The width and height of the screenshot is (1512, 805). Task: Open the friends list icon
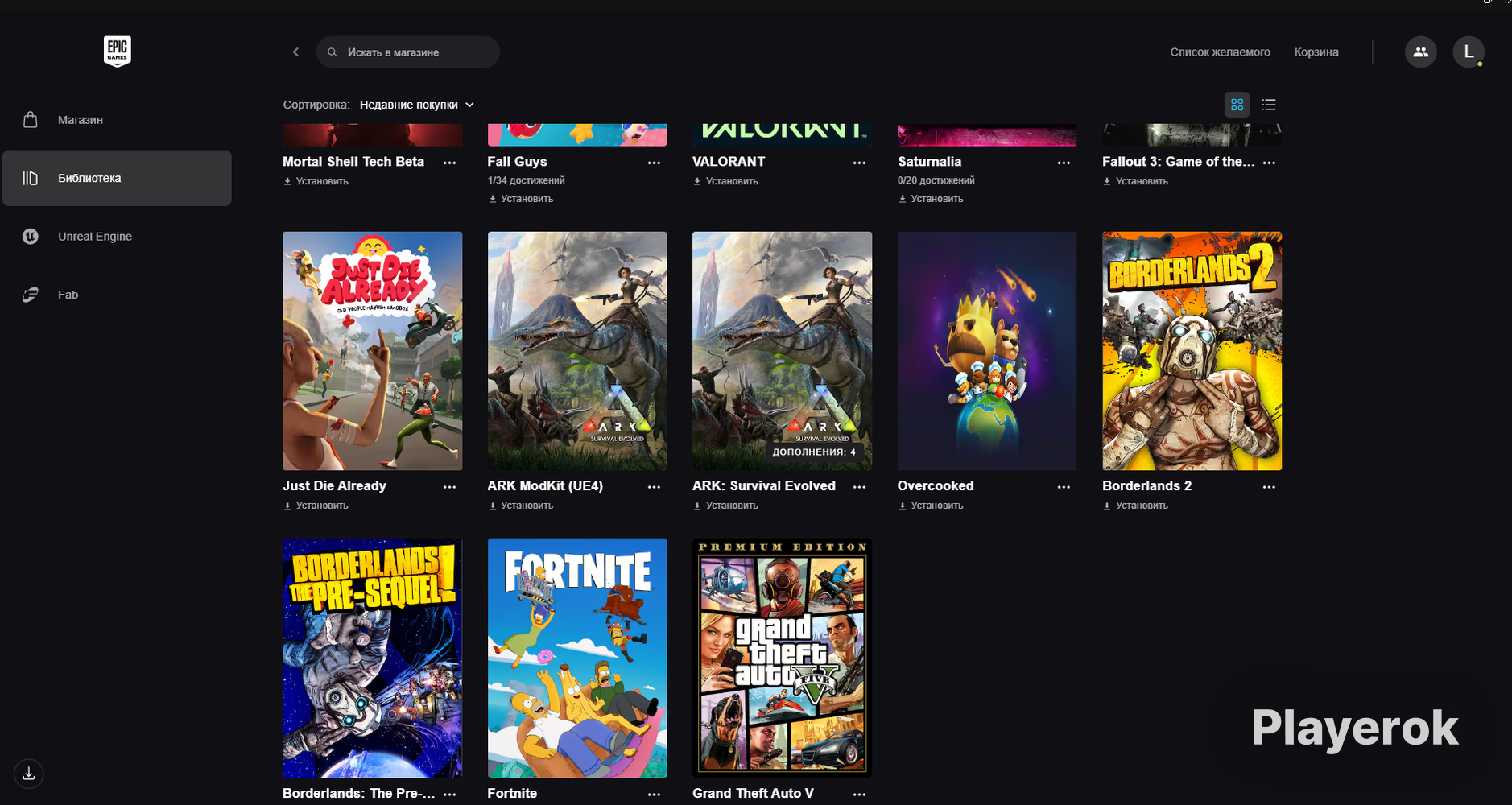(1420, 52)
